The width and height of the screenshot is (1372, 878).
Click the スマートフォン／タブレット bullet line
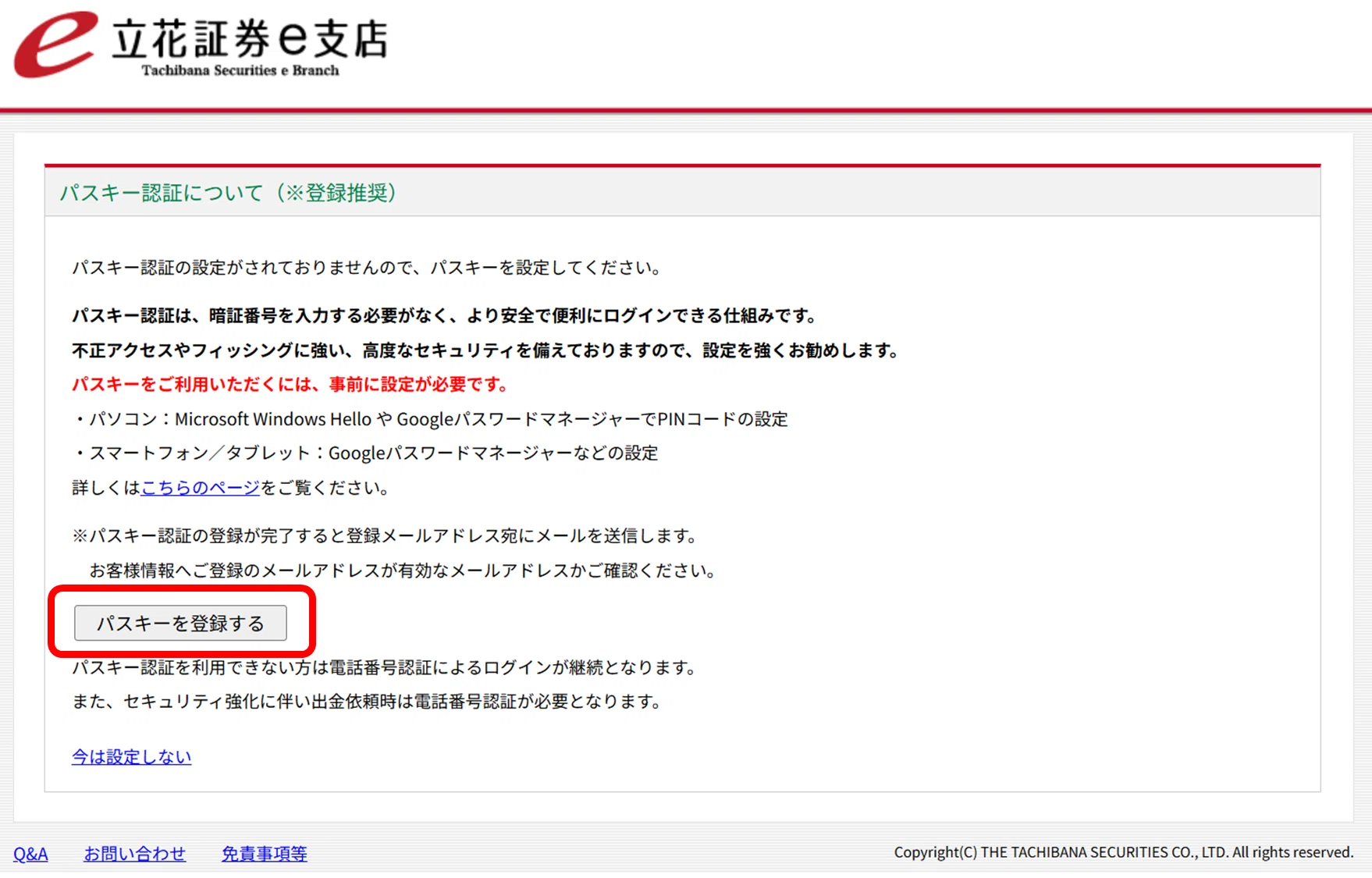[365, 453]
